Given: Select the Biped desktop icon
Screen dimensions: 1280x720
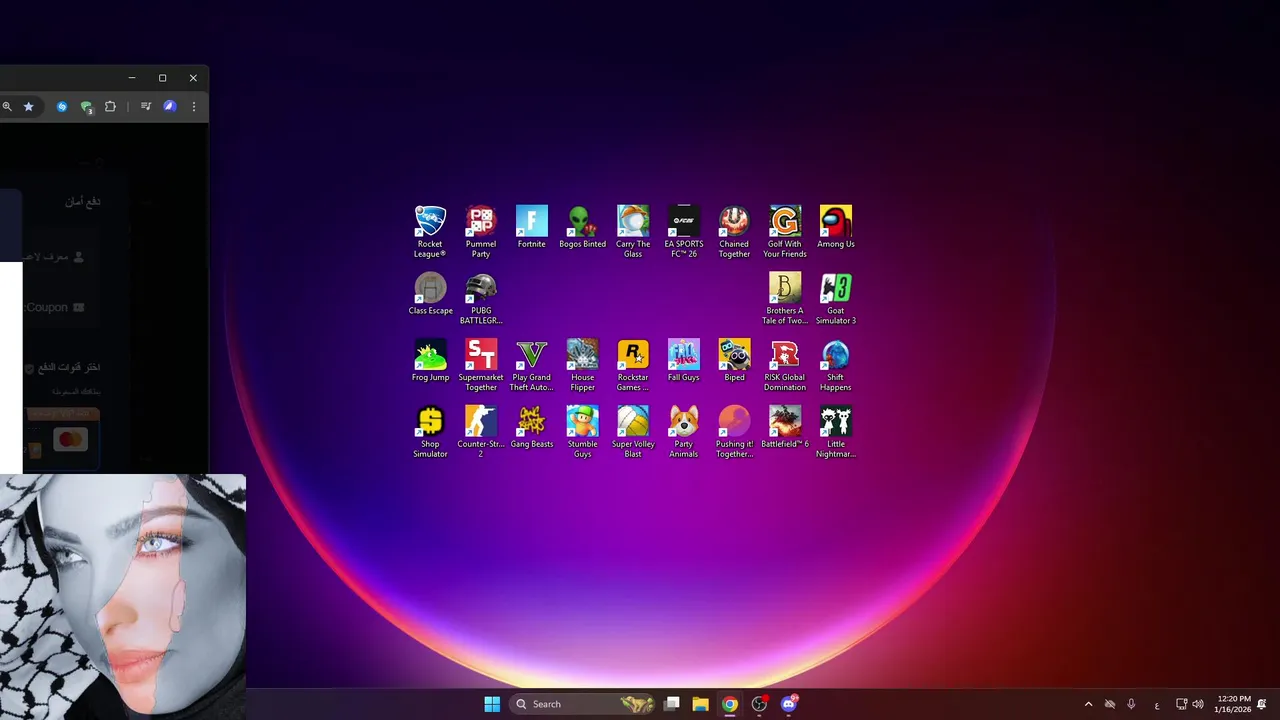Looking at the screenshot, I should point(734,360).
